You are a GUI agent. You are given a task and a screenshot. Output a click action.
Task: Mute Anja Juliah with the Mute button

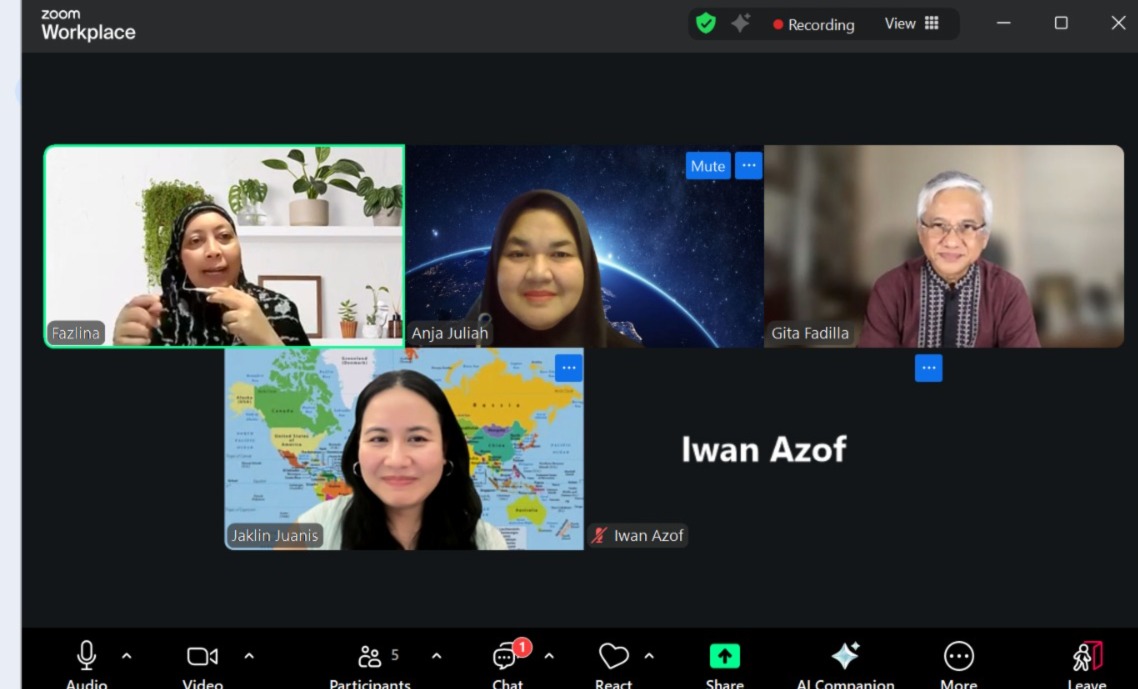click(x=707, y=166)
